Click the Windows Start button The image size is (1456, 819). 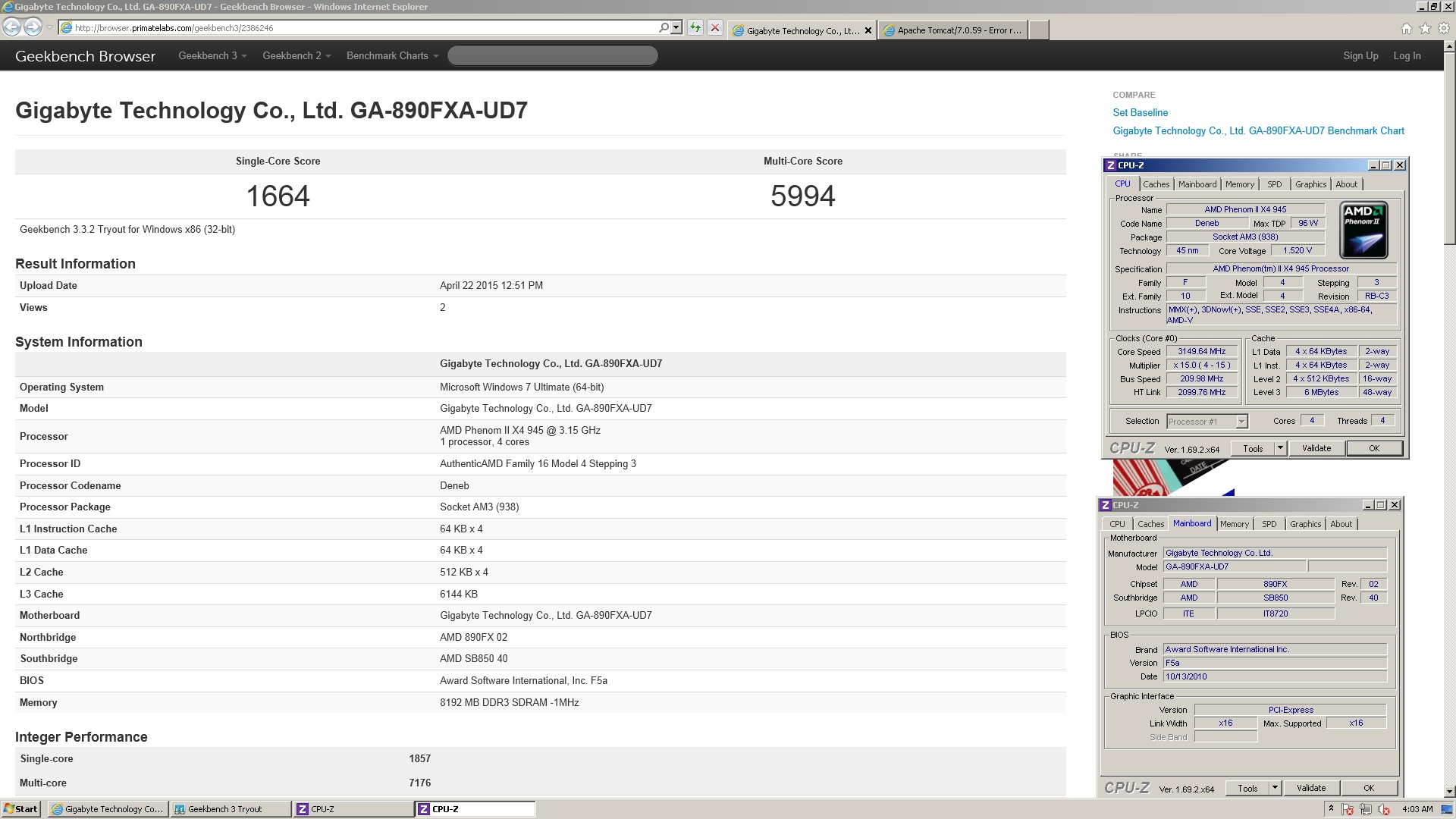tap(20, 809)
